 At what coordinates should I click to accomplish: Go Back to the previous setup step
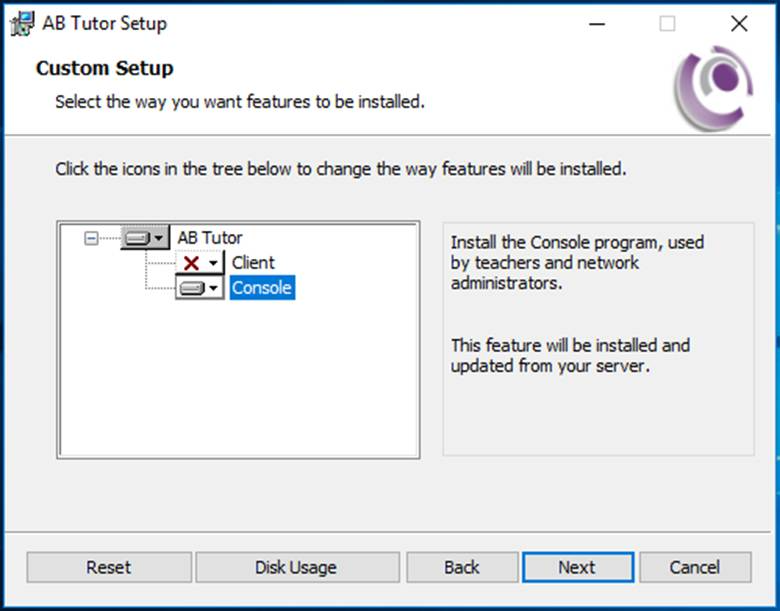coord(462,567)
